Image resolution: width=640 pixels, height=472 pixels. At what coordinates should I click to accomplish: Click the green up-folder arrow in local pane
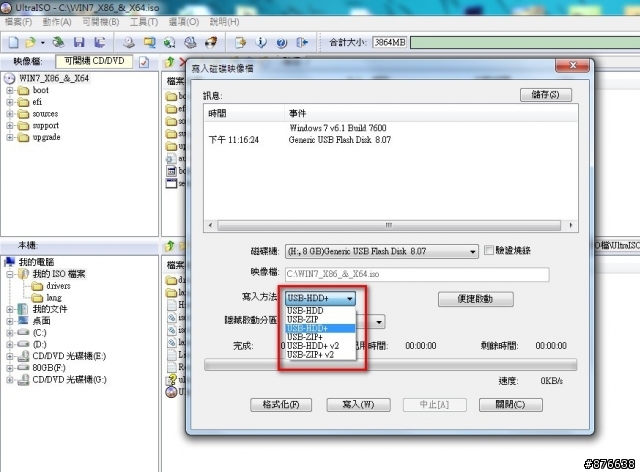170,246
